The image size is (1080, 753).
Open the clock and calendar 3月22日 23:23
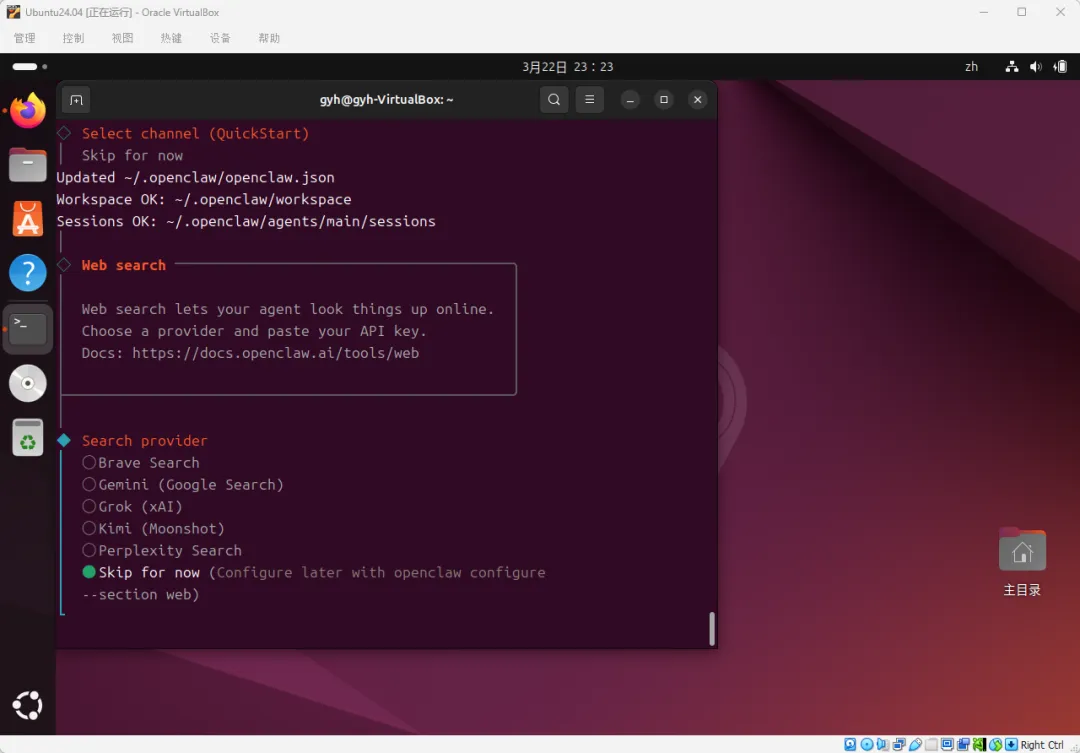[568, 67]
